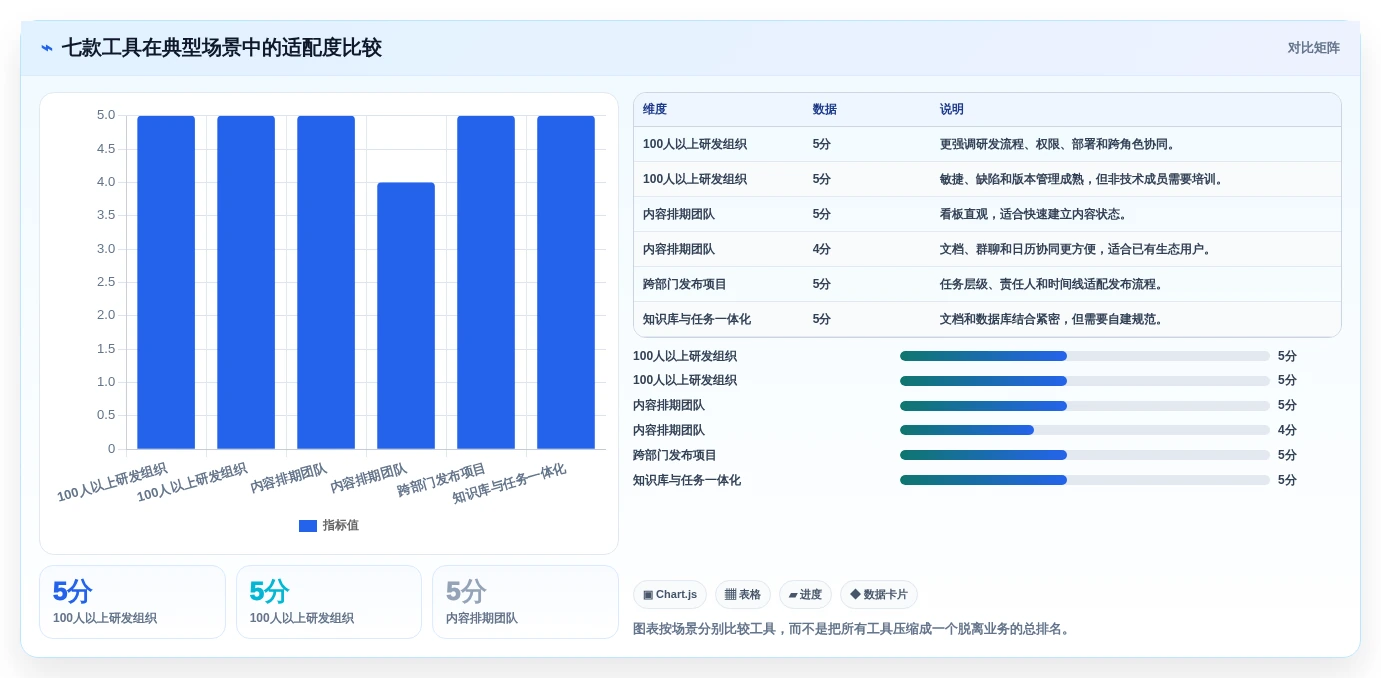Open the cyan 5分 summary card
This screenshot has height=678, width=1381.
point(329,602)
